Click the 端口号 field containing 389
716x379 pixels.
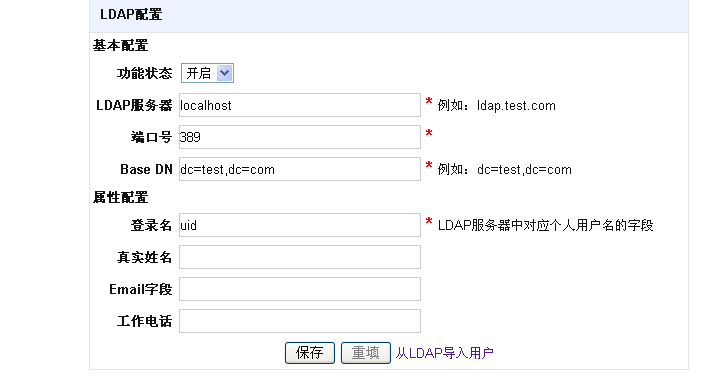[300, 137]
